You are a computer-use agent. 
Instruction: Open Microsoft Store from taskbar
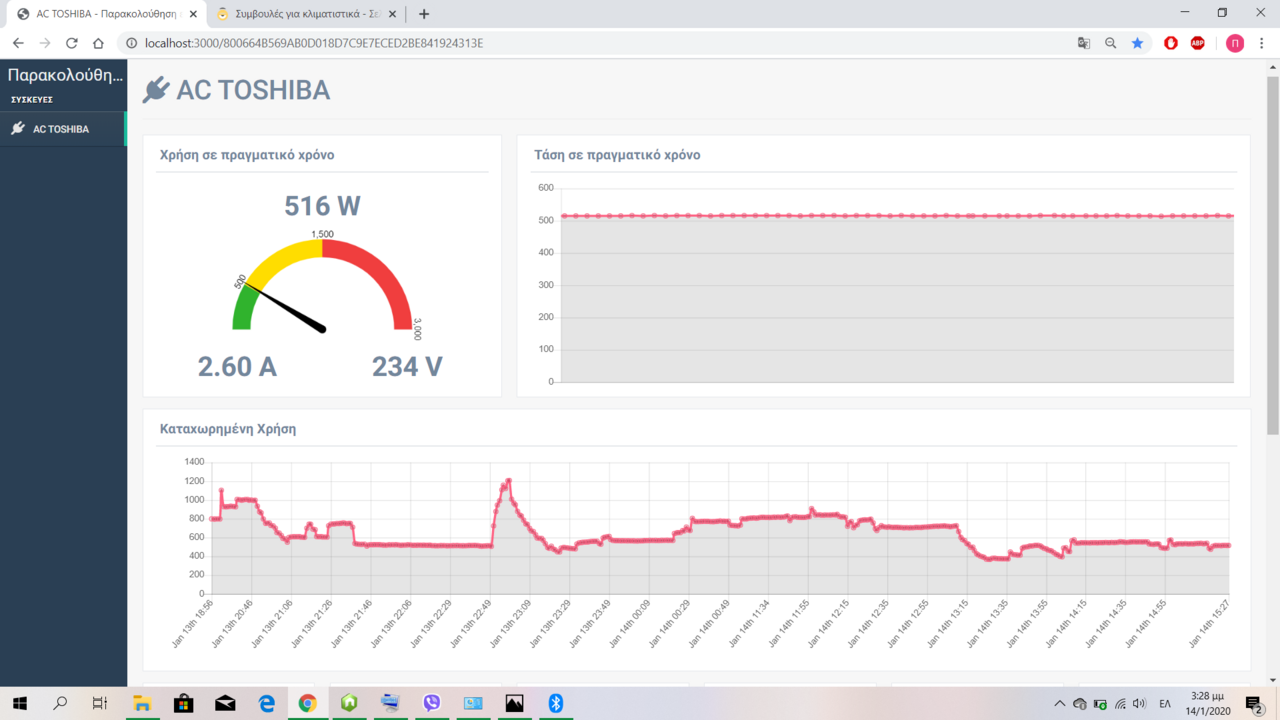point(183,704)
